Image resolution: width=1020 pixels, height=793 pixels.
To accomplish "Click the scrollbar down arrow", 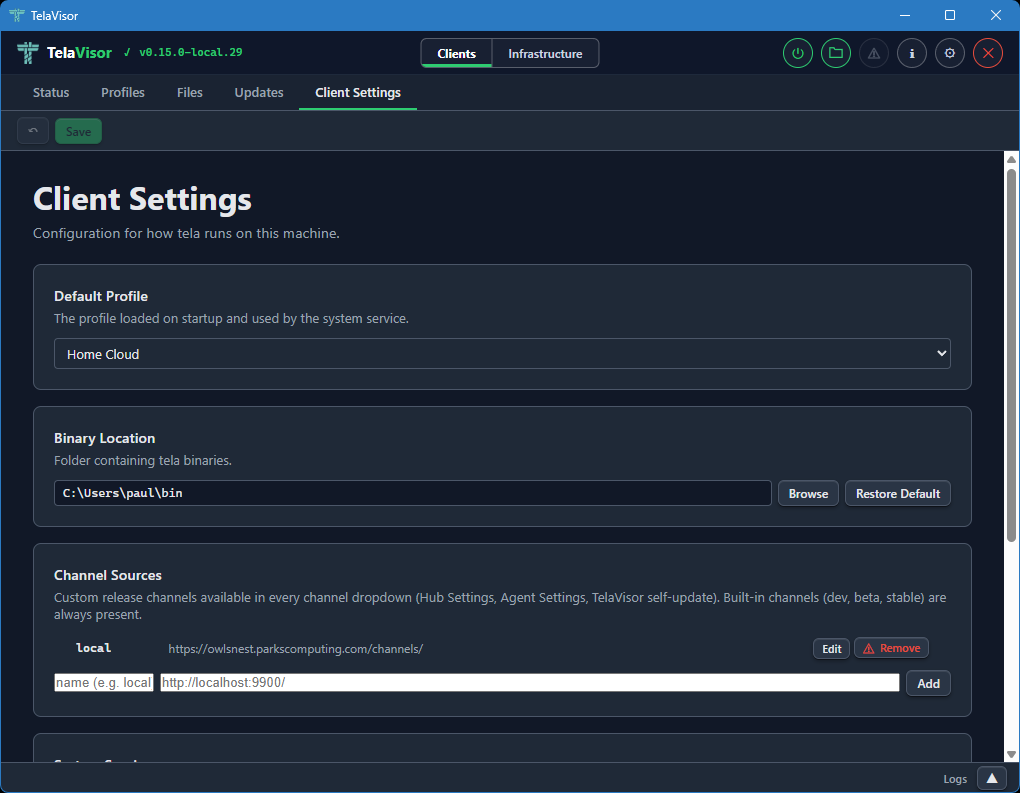I will coord(1011,755).
